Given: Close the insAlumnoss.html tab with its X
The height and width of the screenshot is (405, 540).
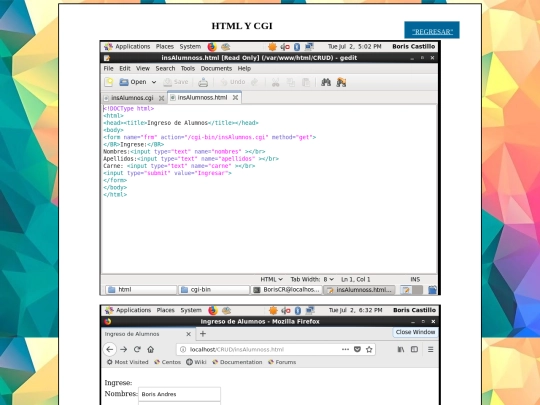Looking at the screenshot, I should coord(235,98).
